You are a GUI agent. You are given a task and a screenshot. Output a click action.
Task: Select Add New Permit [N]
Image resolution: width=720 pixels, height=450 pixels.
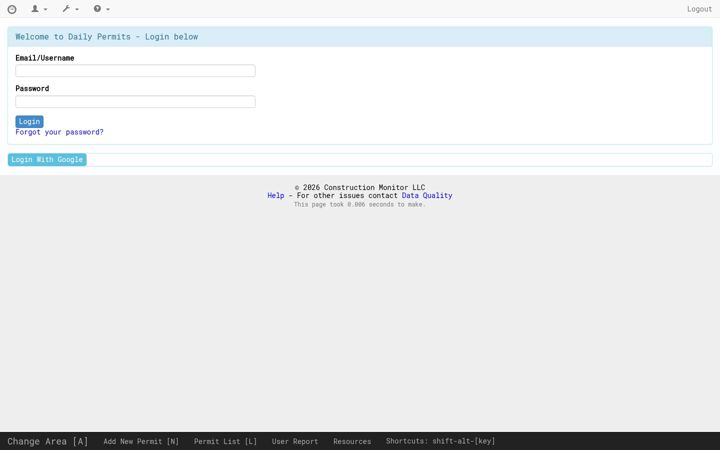click(x=141, y=441)
